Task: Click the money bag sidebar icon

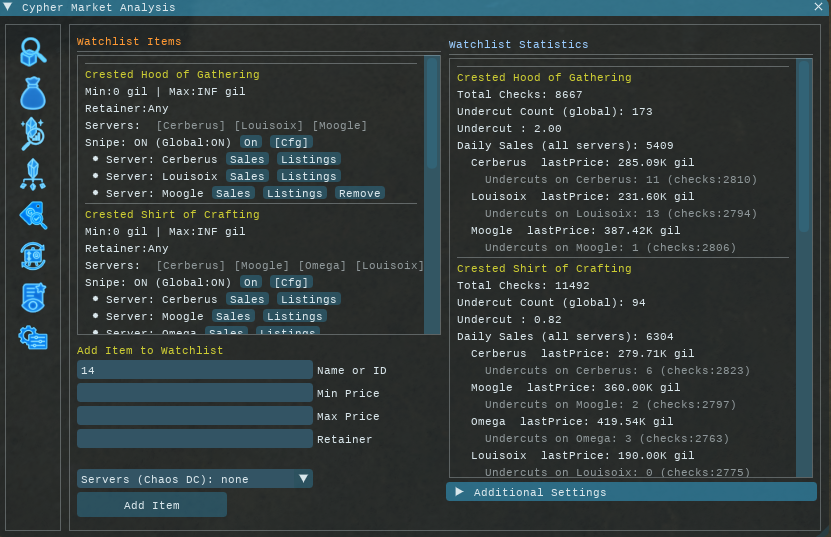Action: click(33, 93)
